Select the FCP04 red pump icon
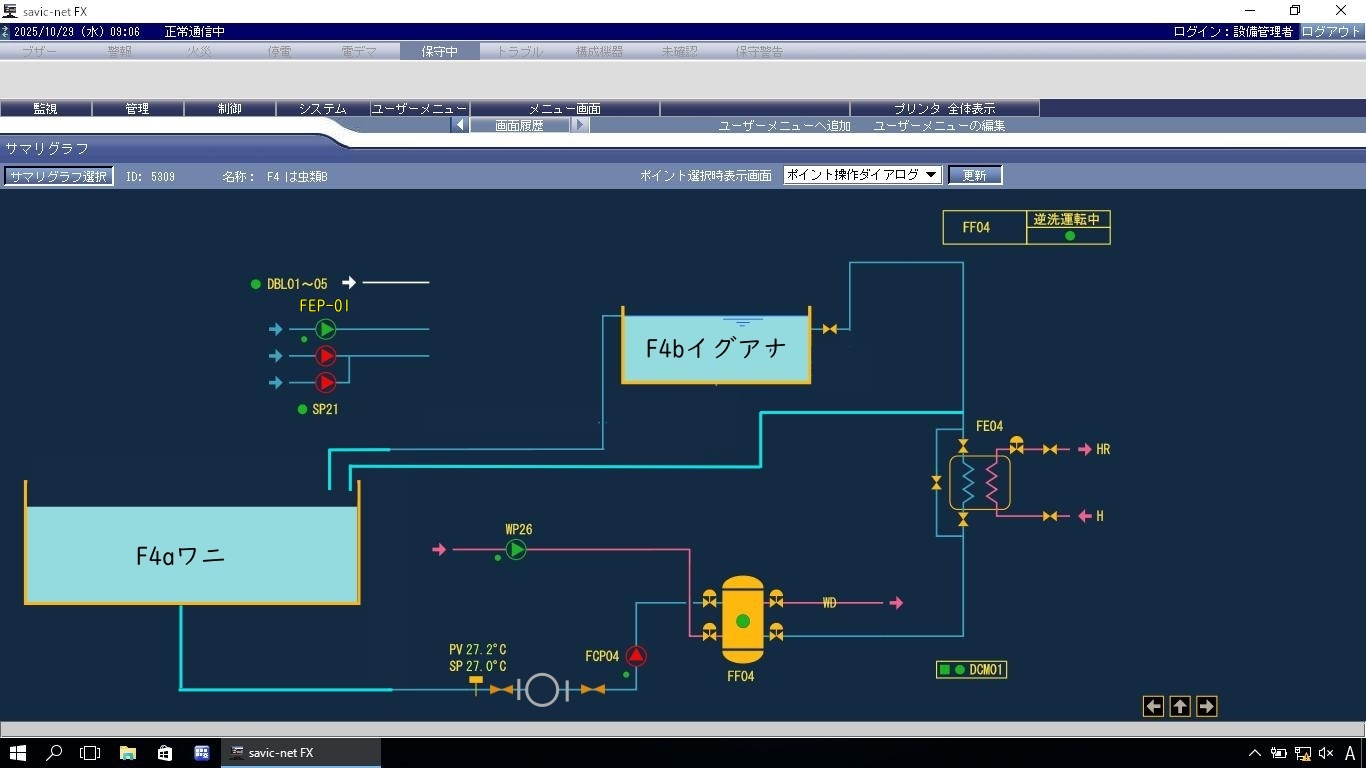This screenshot has height=768, width=1366. [636, 656]
